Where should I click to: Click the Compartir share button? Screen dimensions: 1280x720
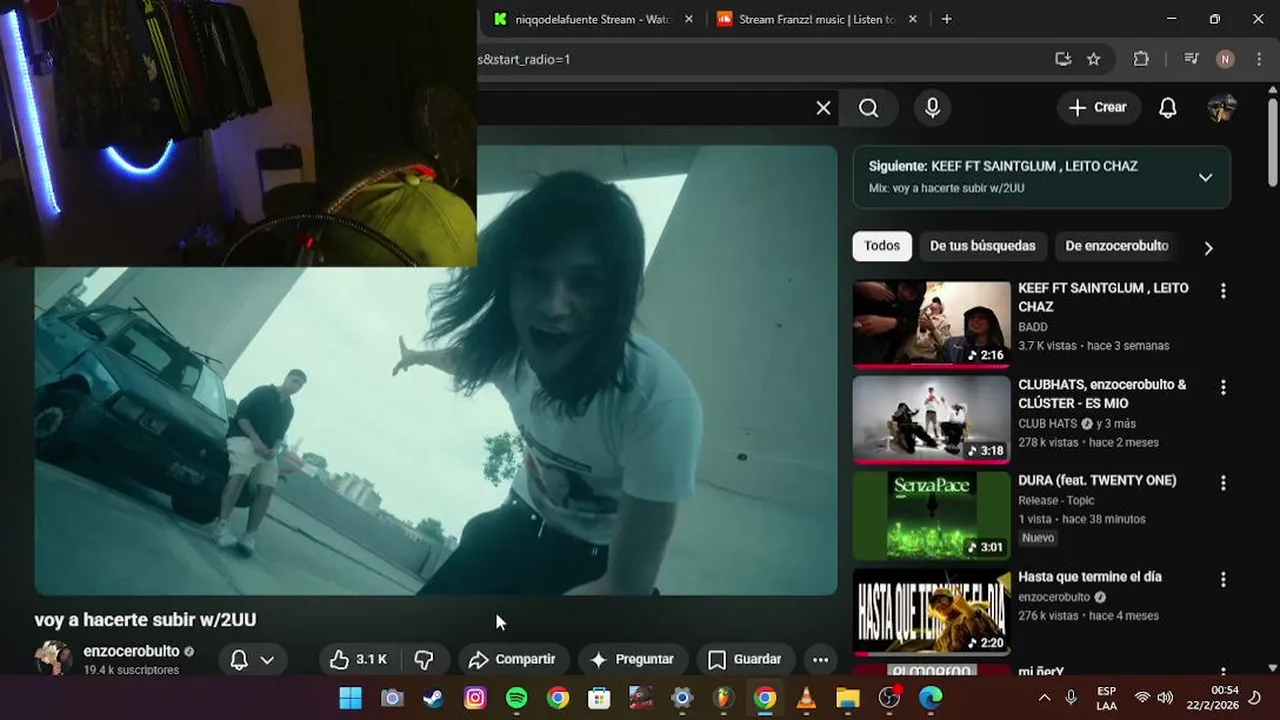click(x=512, y=660)
